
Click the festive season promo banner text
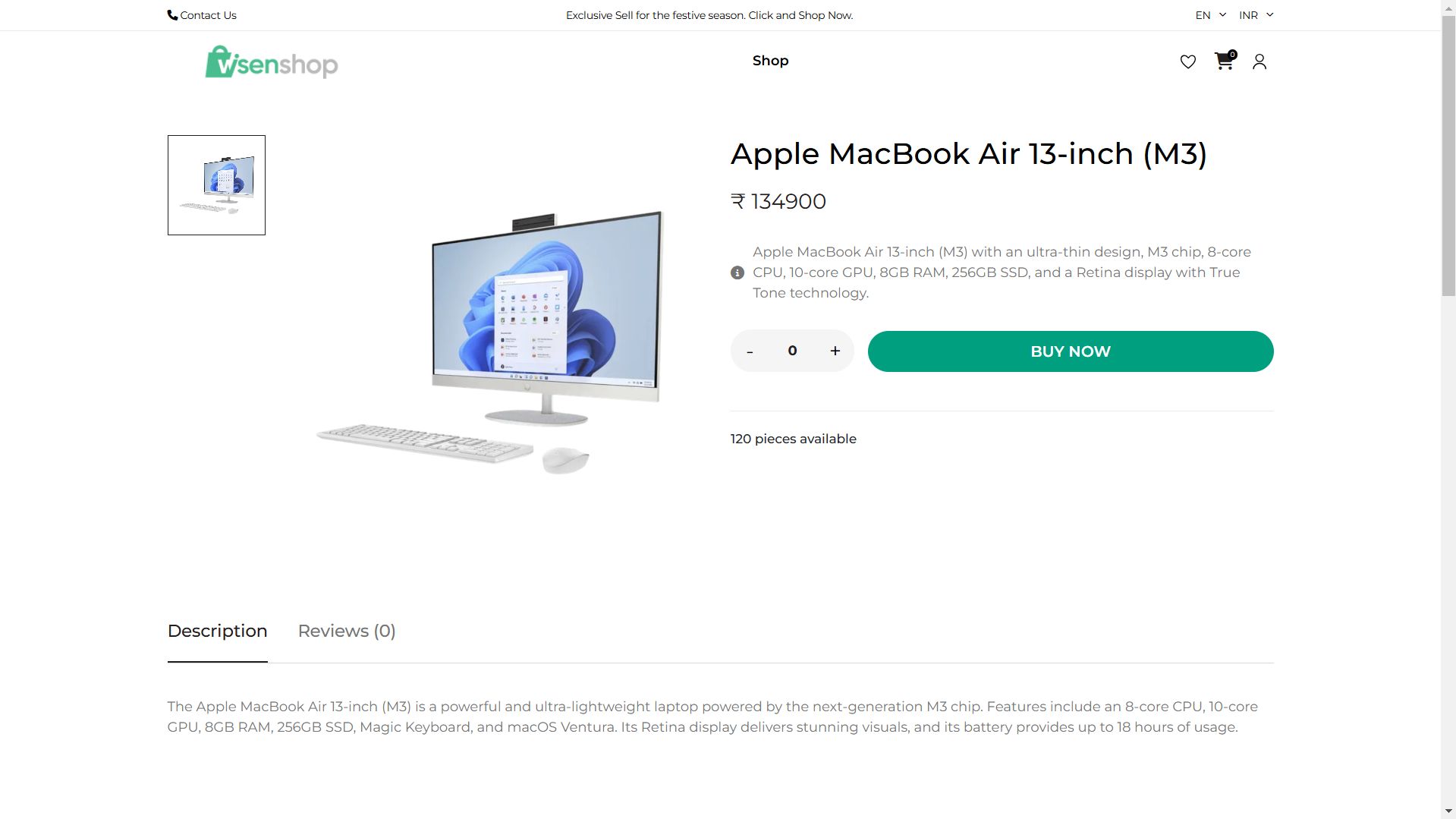pos(709,15)
